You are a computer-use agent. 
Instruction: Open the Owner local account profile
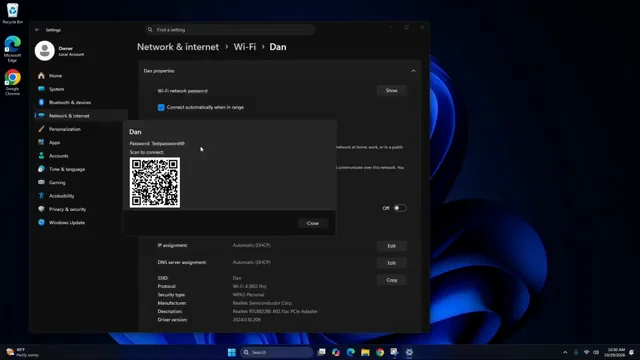tap(60, 51)
